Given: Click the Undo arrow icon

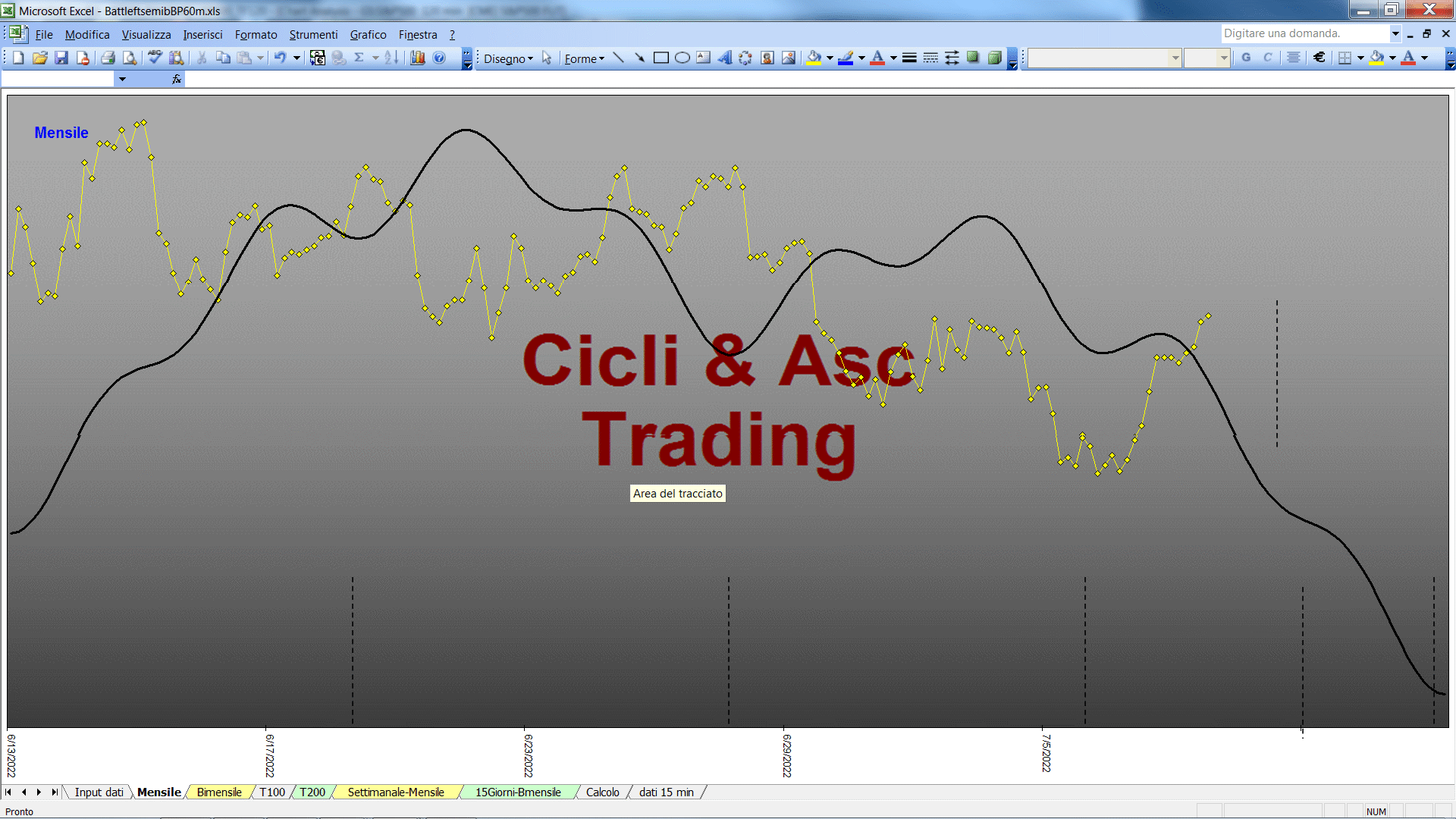Looking at the screenshot, I should point(280,58).
